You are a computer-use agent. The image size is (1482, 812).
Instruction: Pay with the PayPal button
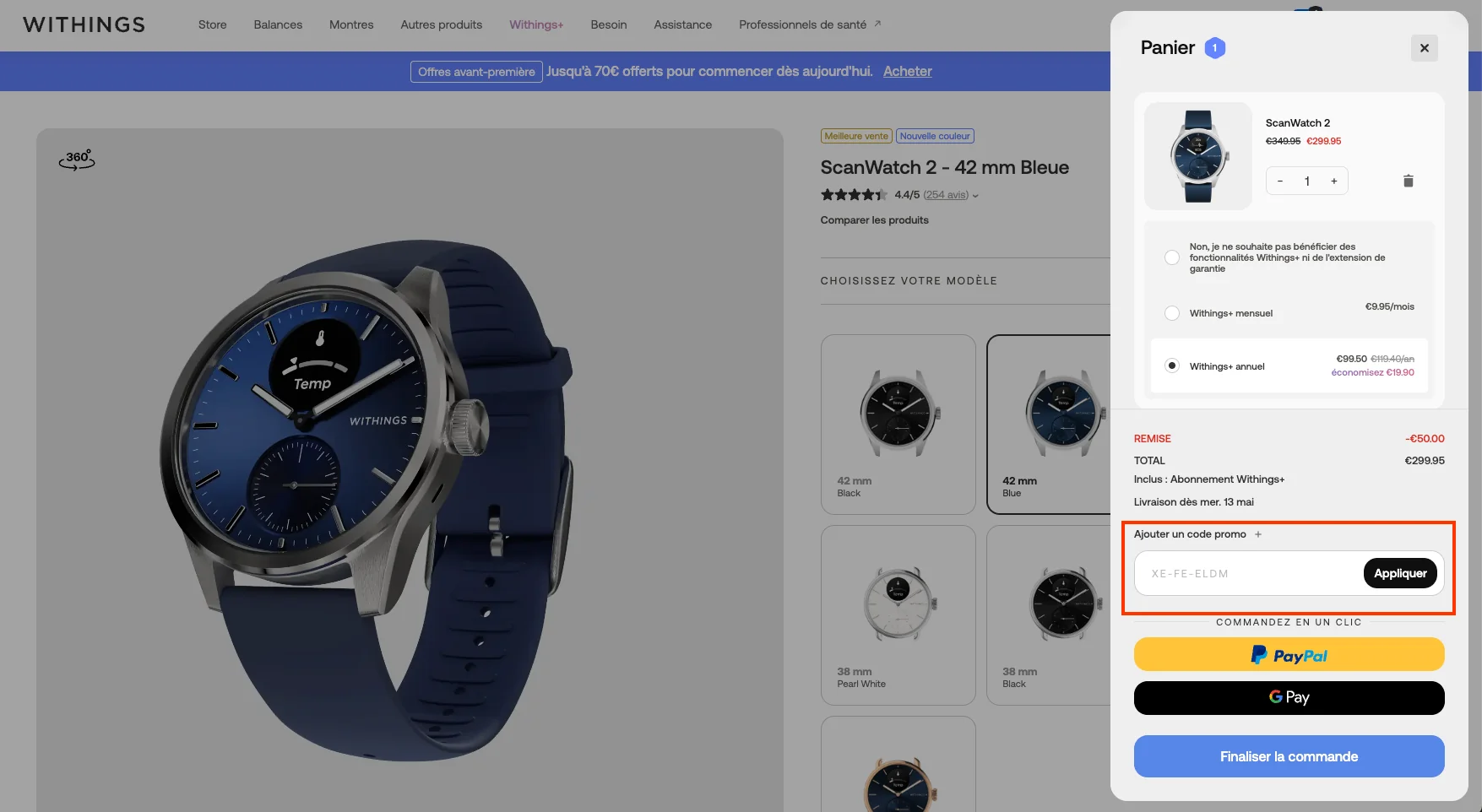[1289, 654]
